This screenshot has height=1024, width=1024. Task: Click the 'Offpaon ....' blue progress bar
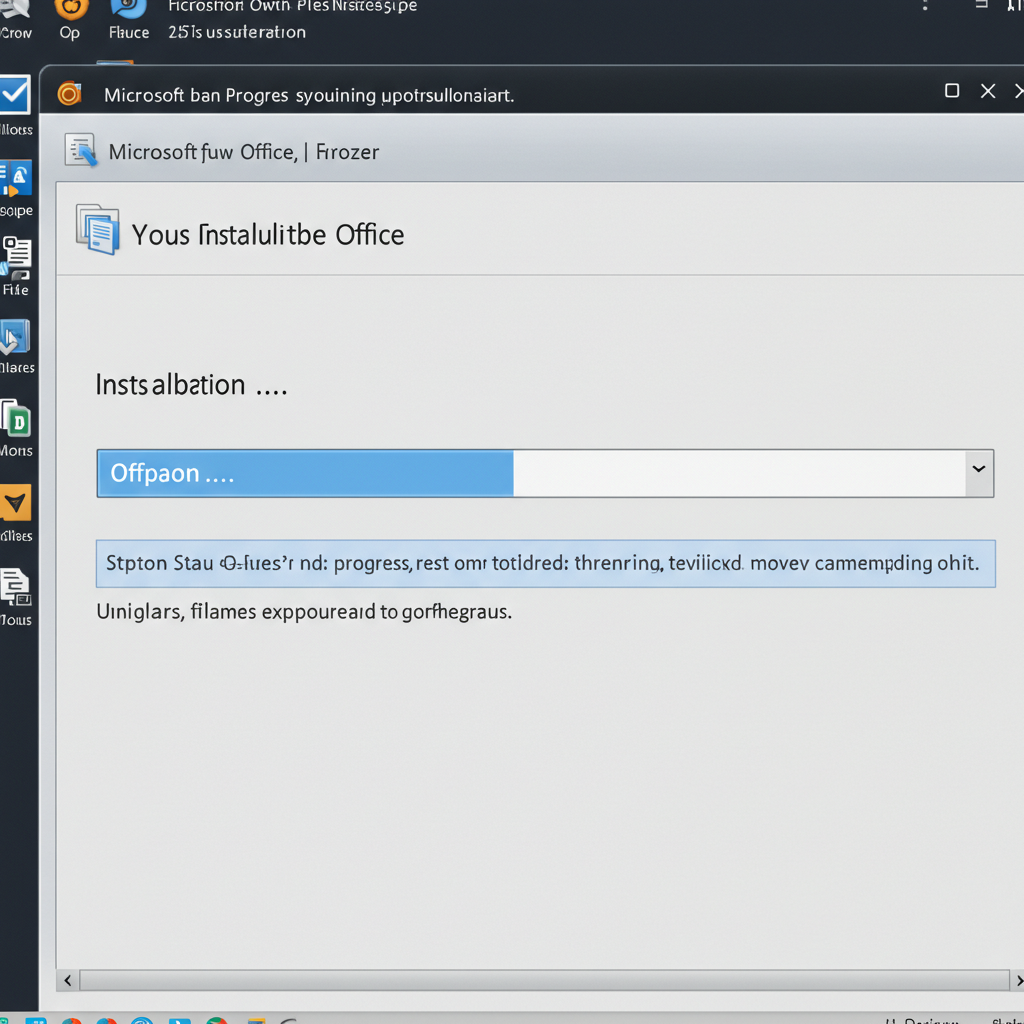click(x=305, y=473)
